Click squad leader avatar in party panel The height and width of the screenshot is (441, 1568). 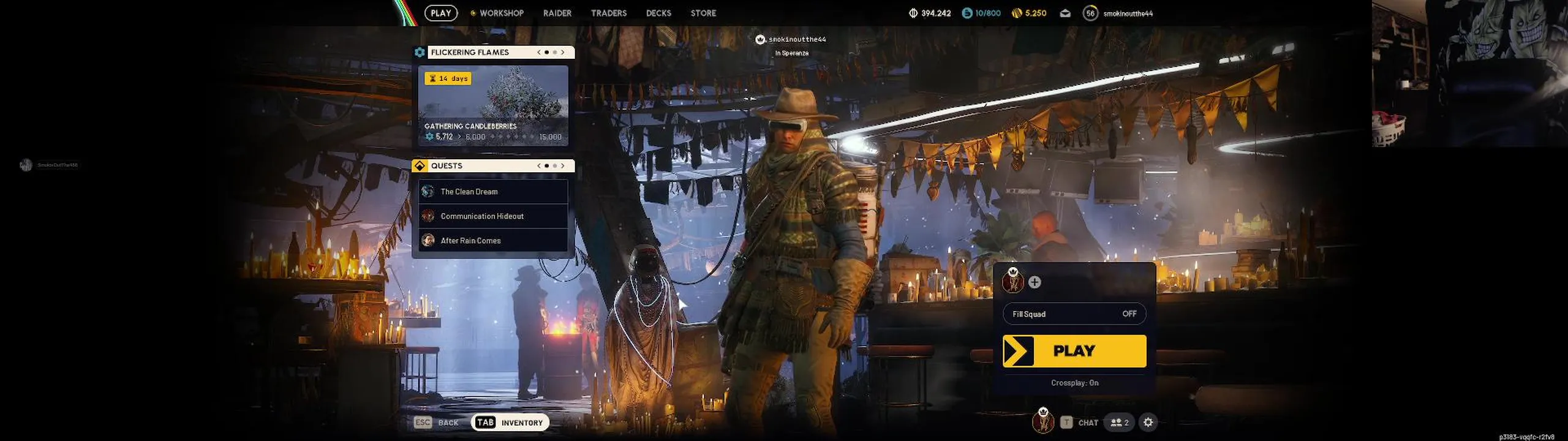pyautogui.click(x=1012, y=281)
